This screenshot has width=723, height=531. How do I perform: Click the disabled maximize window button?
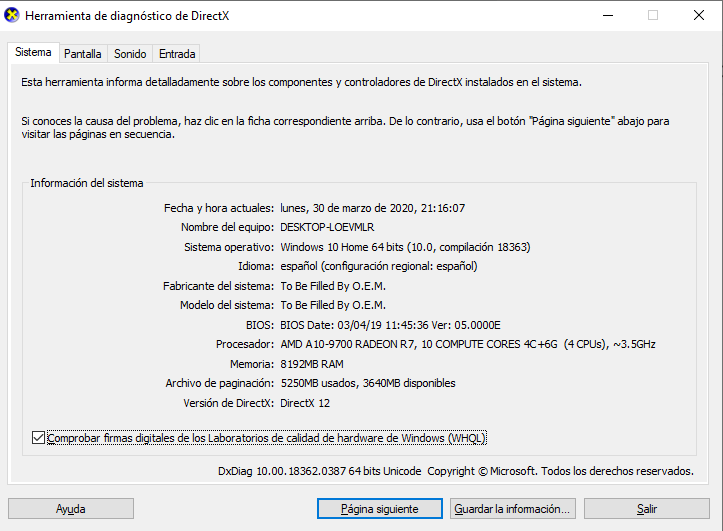tap(653, 15)
